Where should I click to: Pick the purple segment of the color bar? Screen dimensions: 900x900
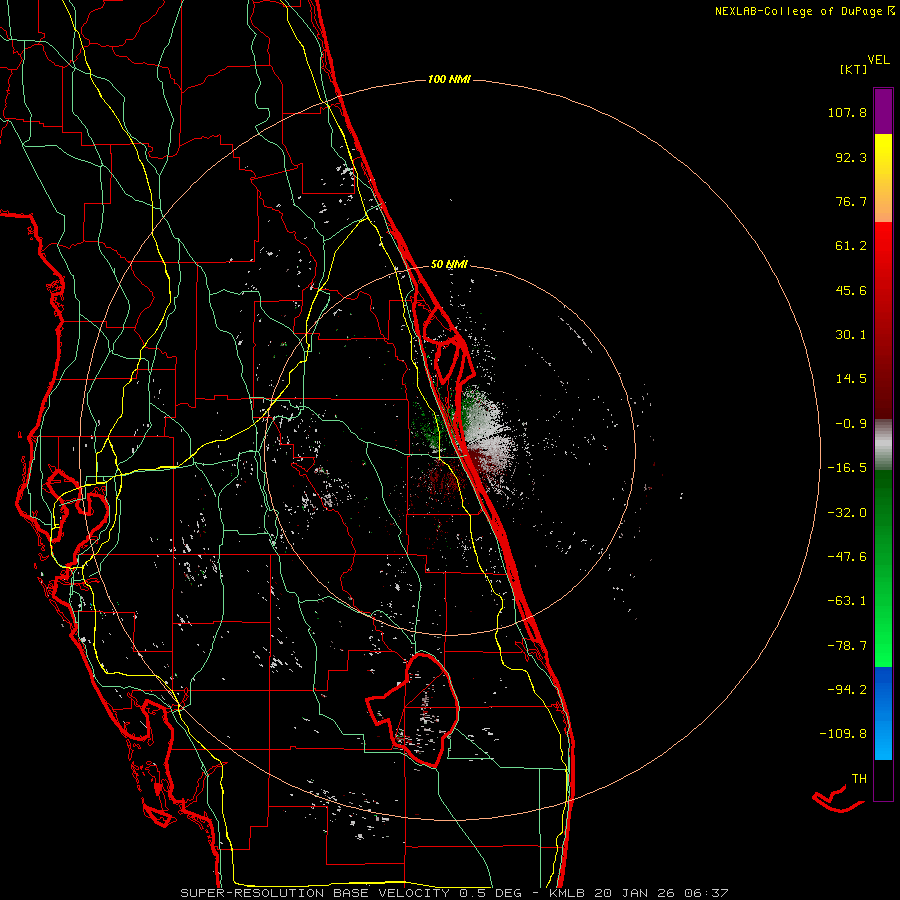pyautogui.click(x=883, y=111)
